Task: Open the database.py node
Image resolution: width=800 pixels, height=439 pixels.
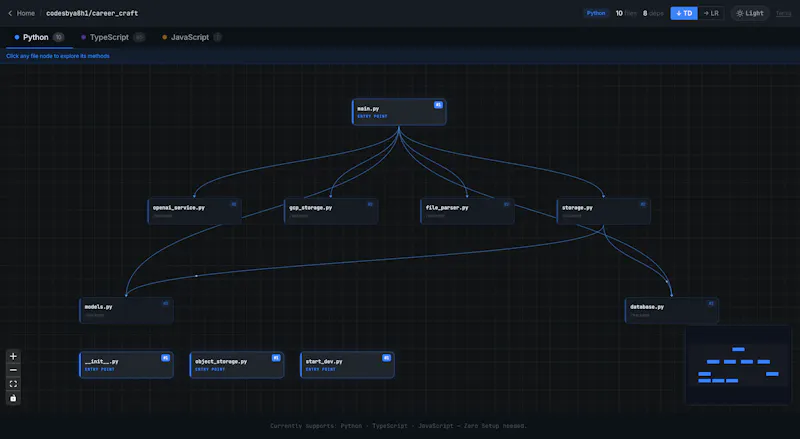Action: coord(671,310)
